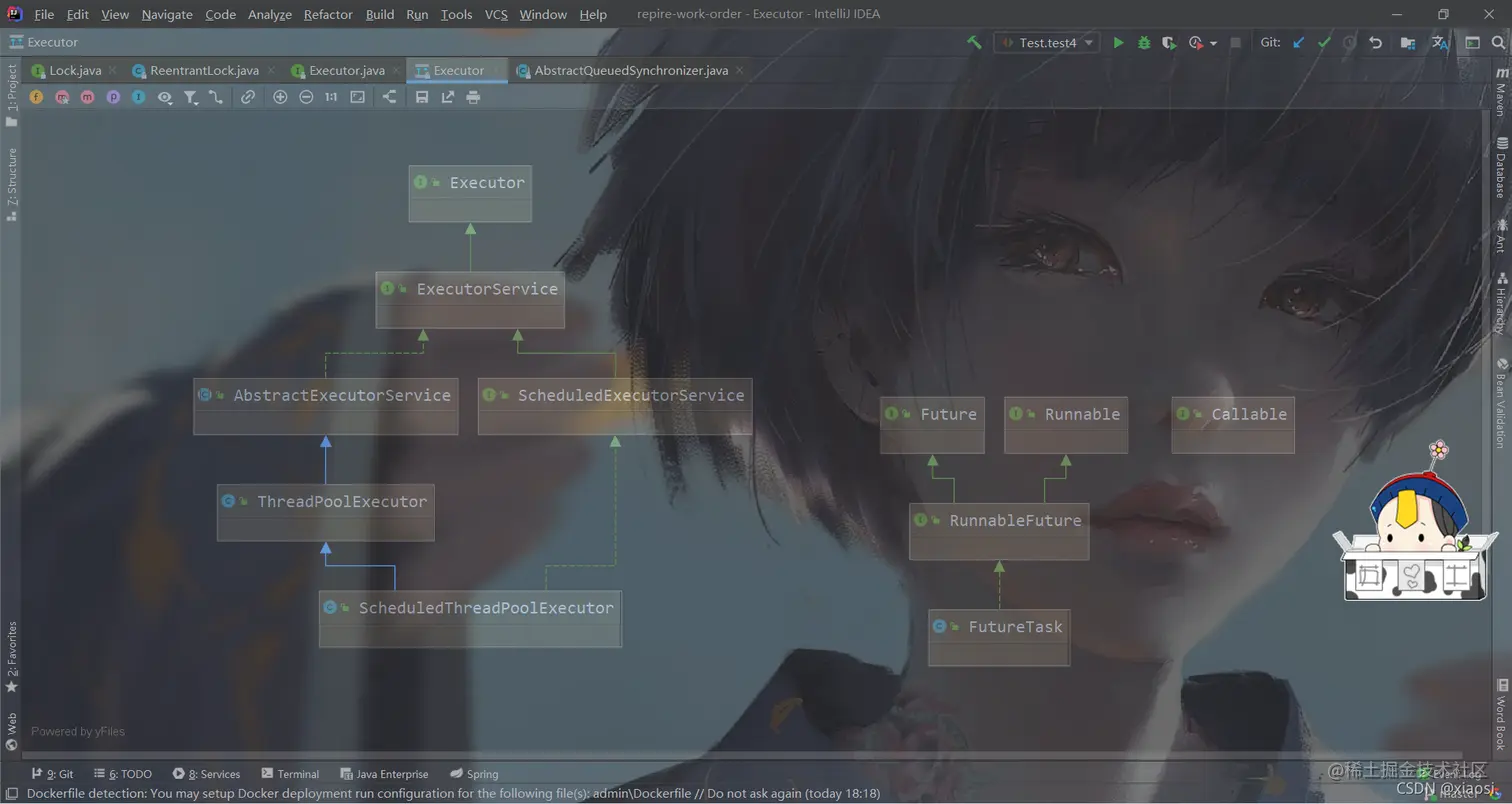Open the funnel scope filter dropdown

click(x=190, y=97)
